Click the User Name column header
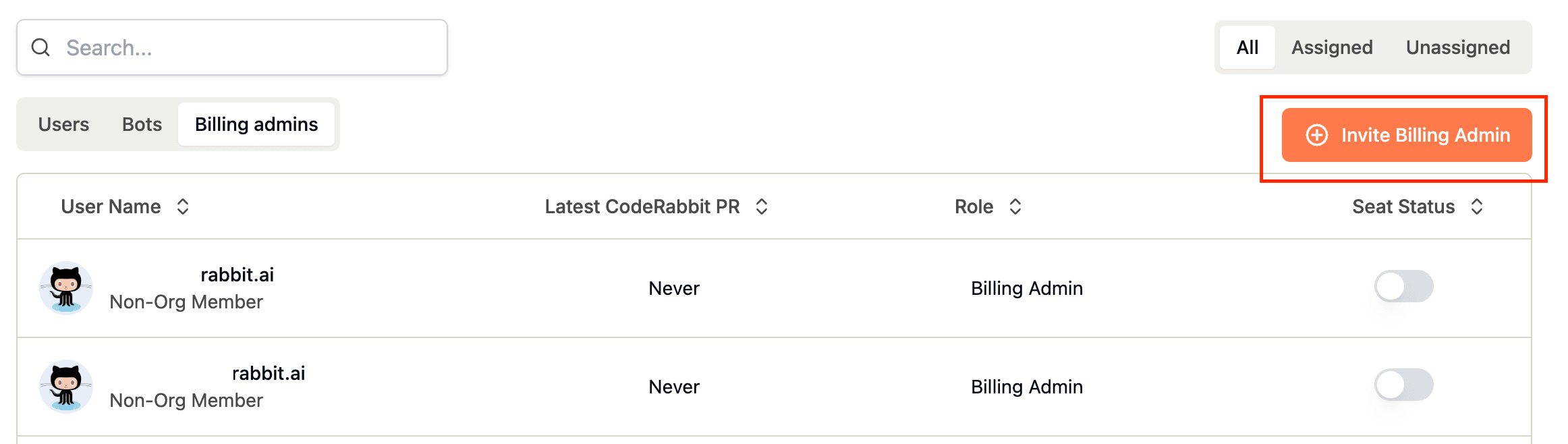Viewport: 1568px width, 444px height. [x=111, y=206]
